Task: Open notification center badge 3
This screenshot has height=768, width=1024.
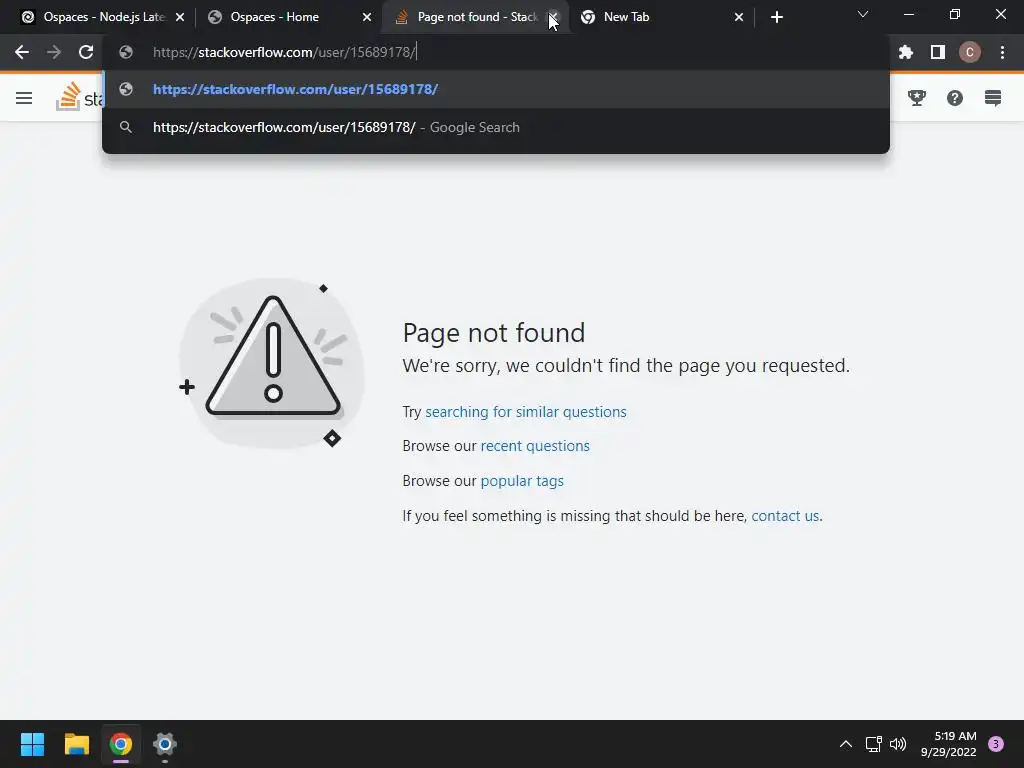Action: point(996,744)
